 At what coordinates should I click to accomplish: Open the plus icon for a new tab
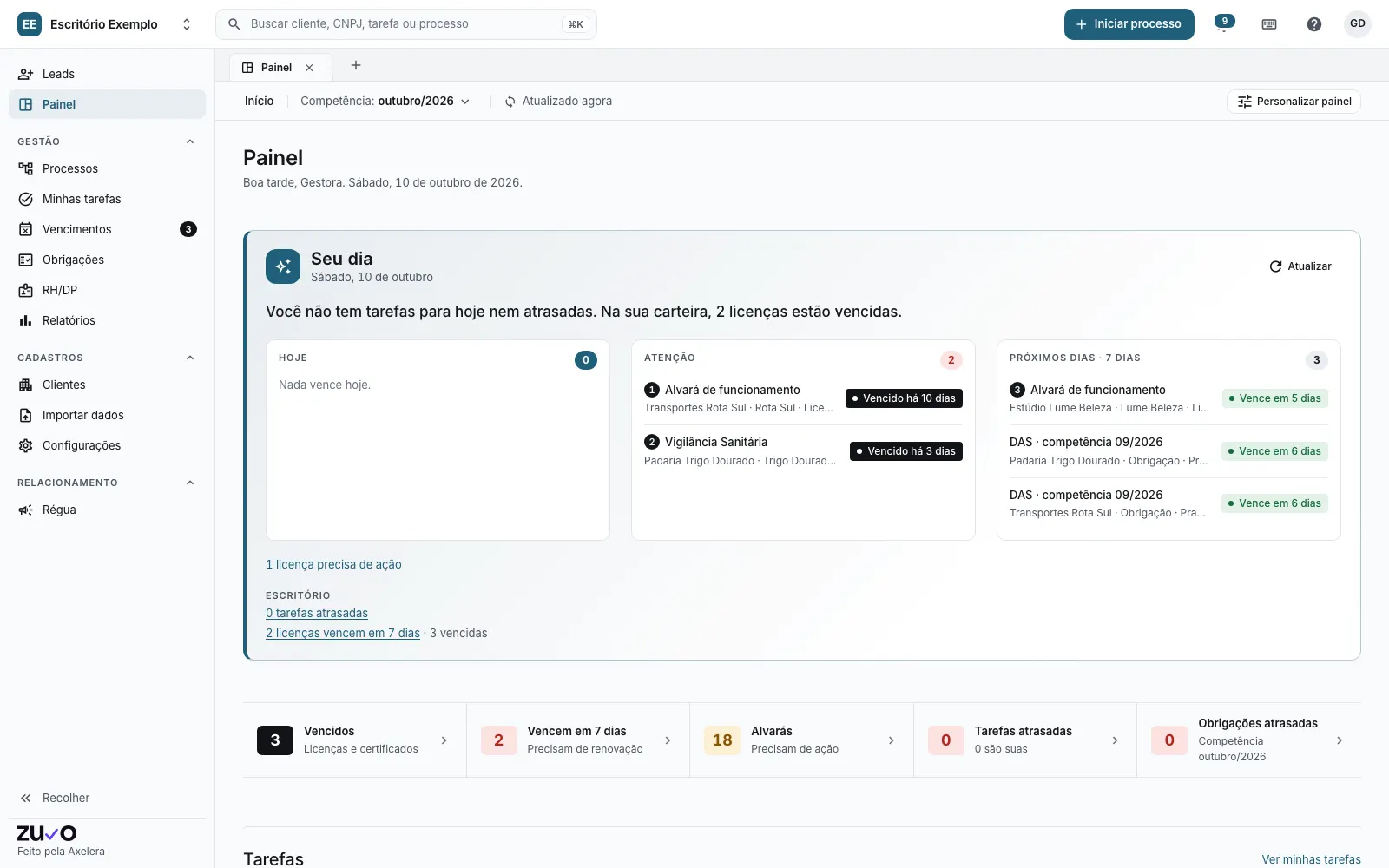tap(356, 65)
